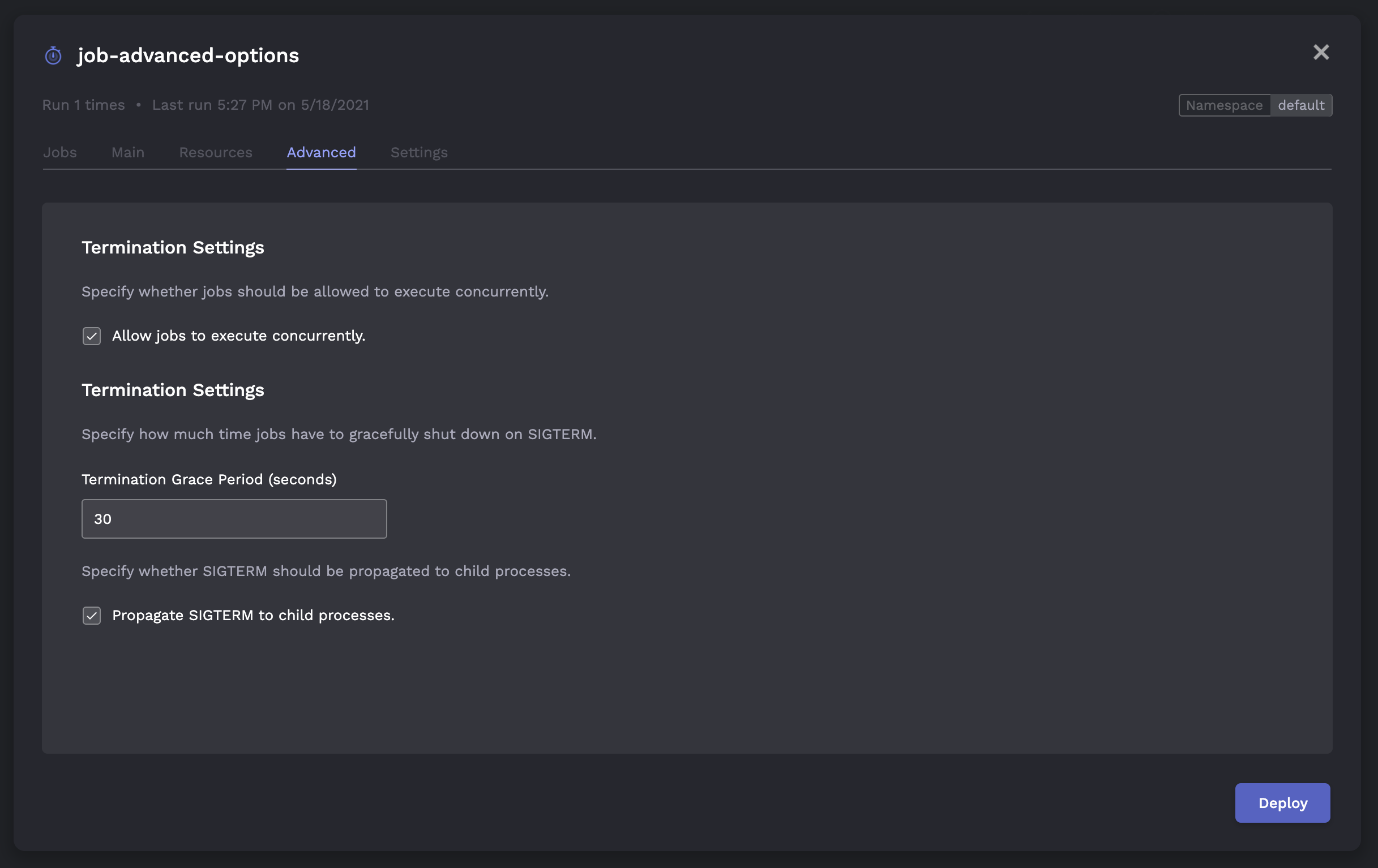
Task: Click the default namespace value badge
Action: click(1301, 105)
